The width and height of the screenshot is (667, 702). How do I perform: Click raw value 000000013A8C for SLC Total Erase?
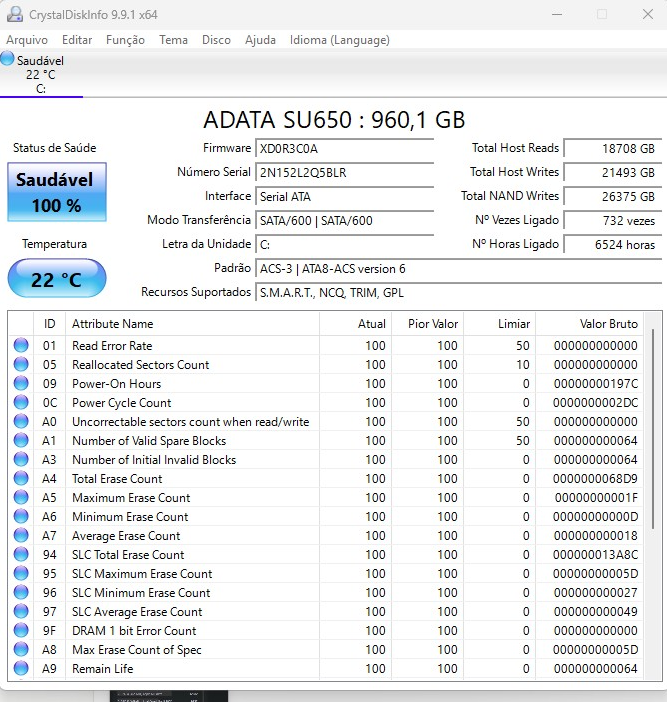(x=595, y=555)
